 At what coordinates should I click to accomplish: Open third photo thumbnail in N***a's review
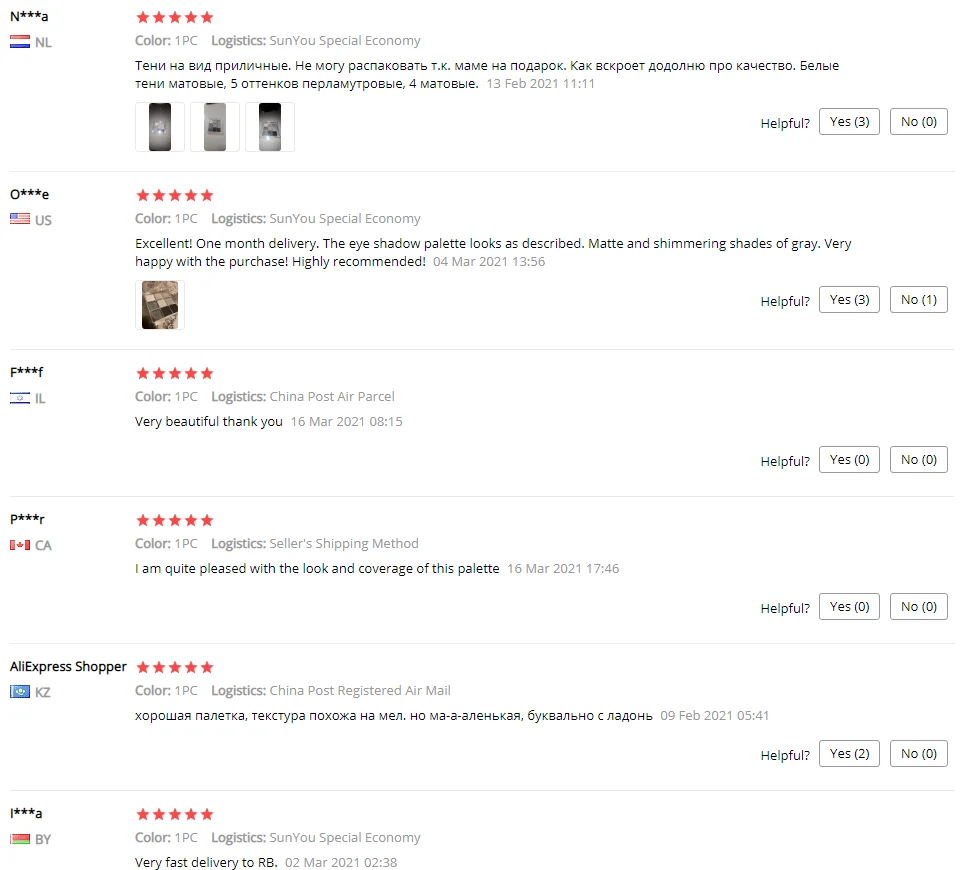click(x=270, y=127)
